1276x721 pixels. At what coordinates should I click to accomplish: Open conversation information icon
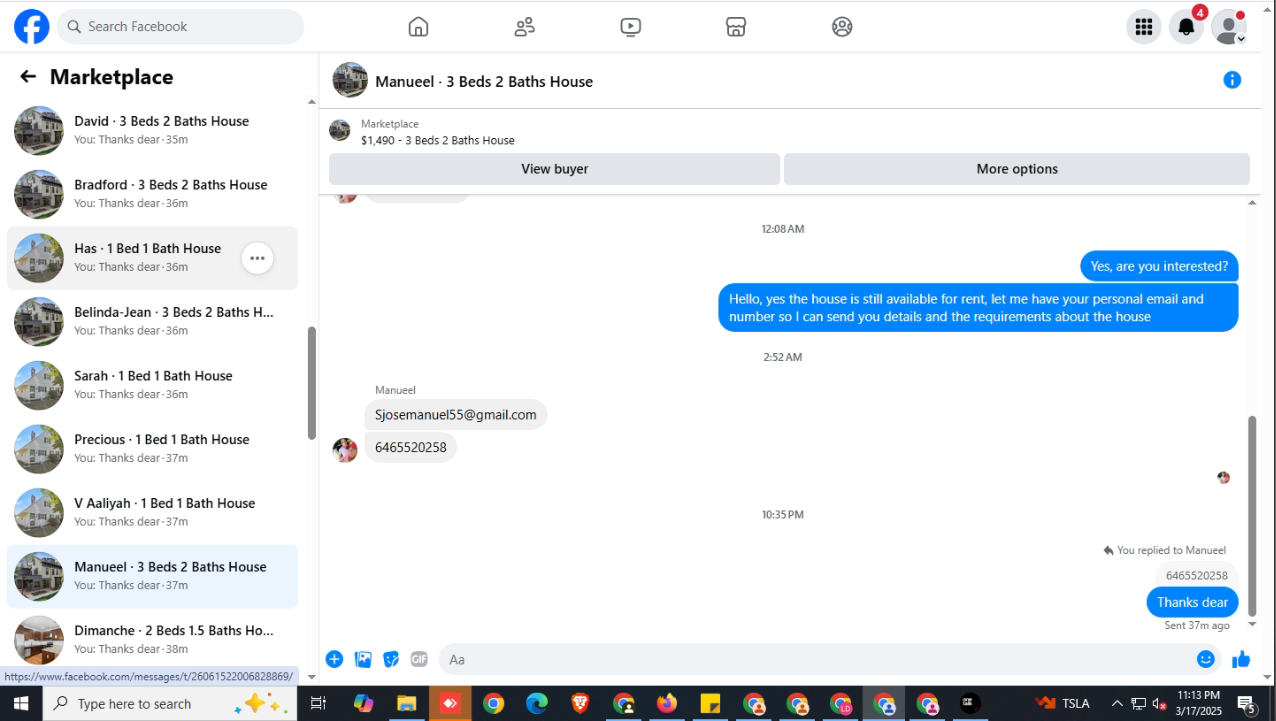[1232, 80]
